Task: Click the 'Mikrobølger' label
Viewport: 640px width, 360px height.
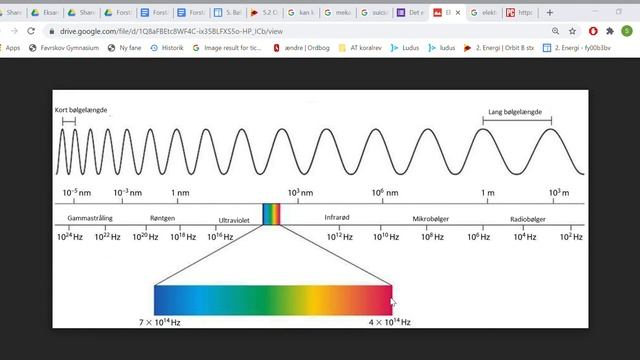Action: 431,219
